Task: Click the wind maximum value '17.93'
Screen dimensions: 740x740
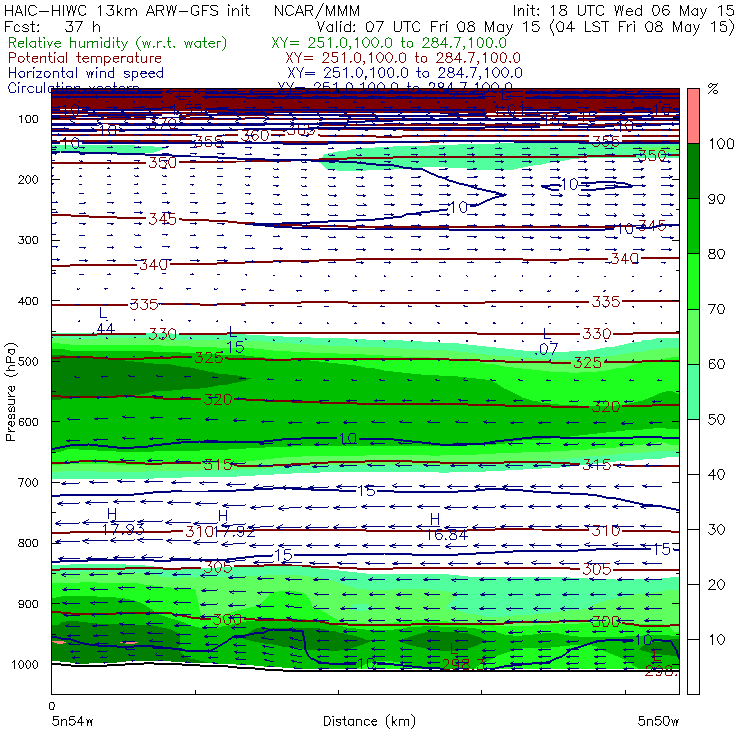Action: [123, 529]
